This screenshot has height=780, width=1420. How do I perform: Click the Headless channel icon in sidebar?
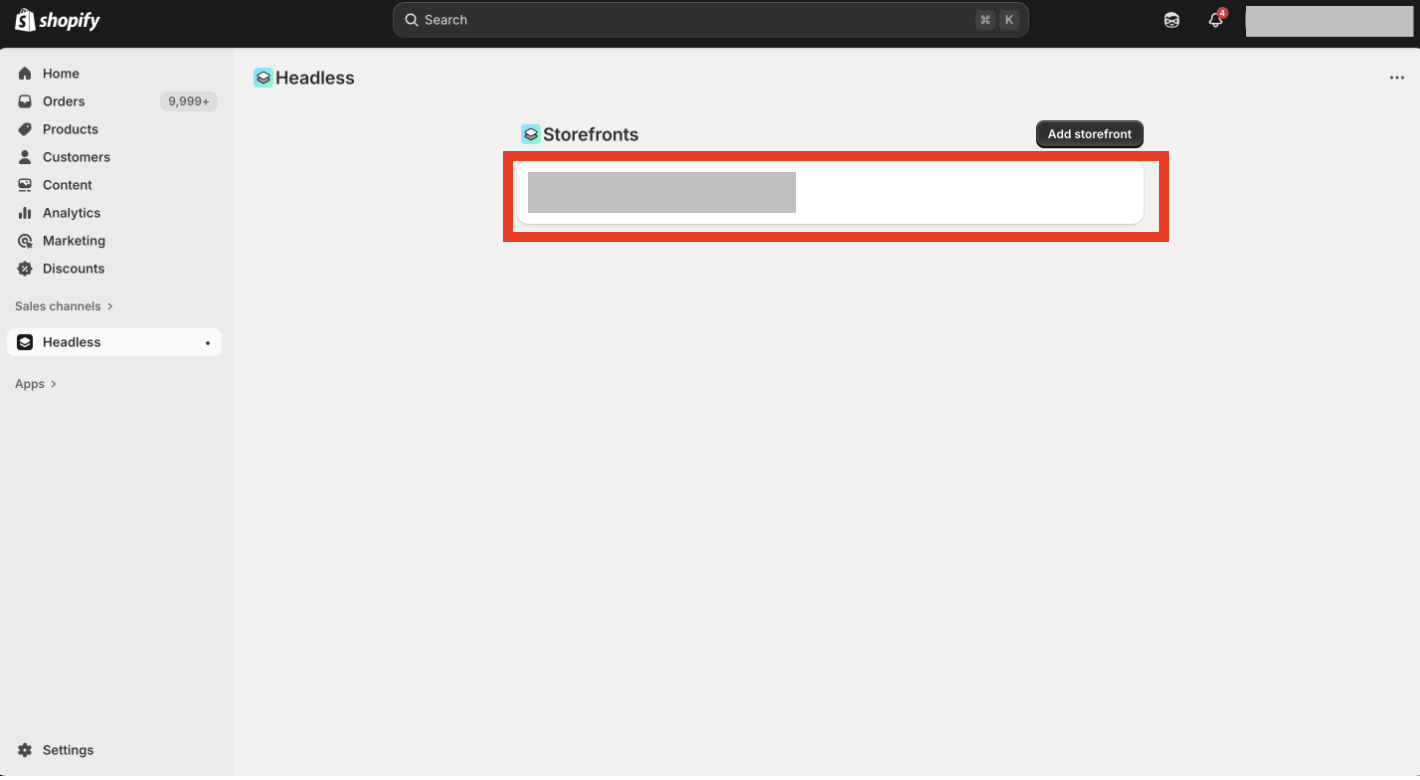25,343
